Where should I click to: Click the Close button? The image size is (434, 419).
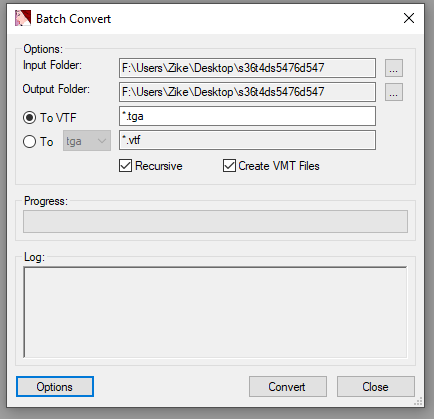pos(376,387)
